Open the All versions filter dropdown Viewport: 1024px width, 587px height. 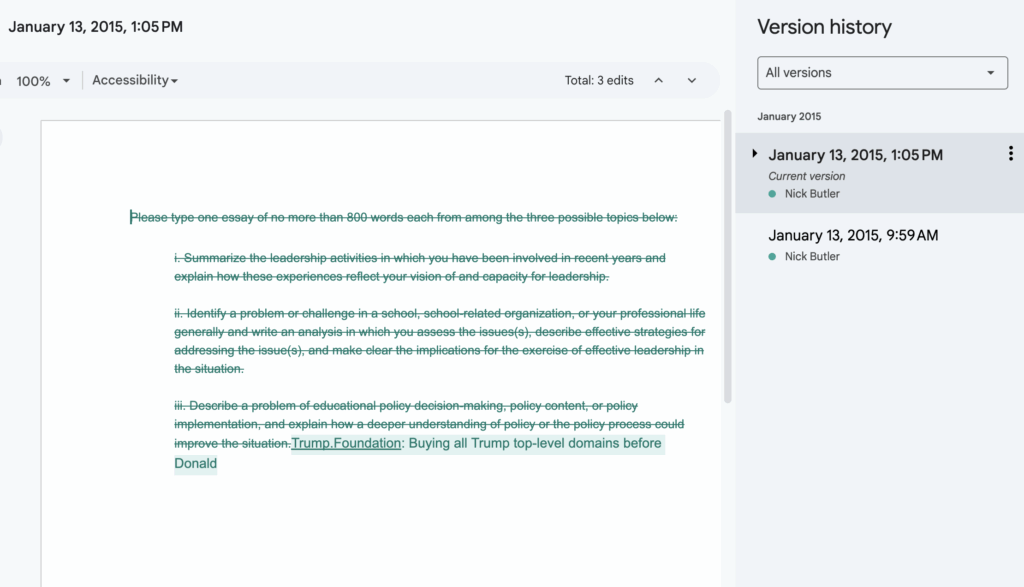pos(882,72)
